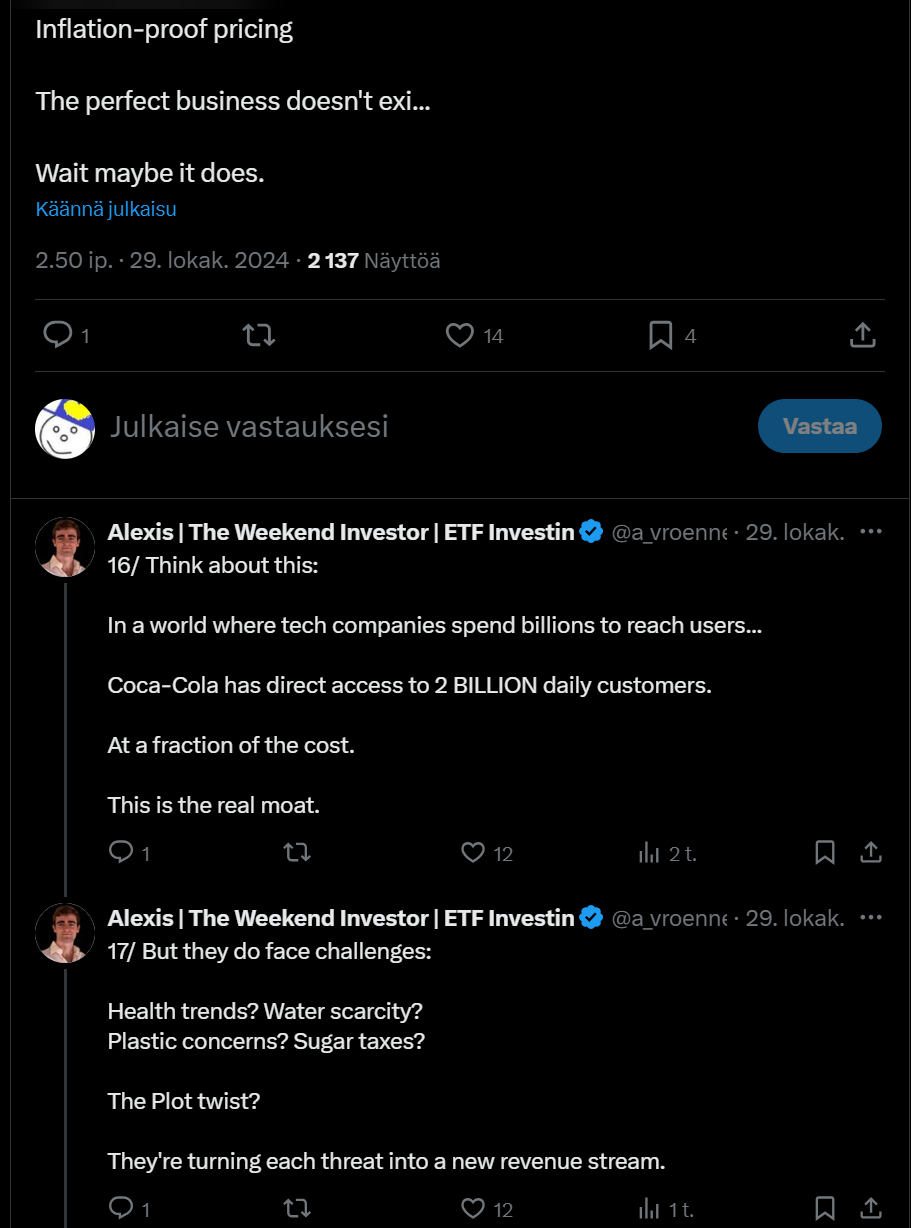Share the 16/ real moat tweet
This screenshot has height=1228, width=911.
pos(871,852)
